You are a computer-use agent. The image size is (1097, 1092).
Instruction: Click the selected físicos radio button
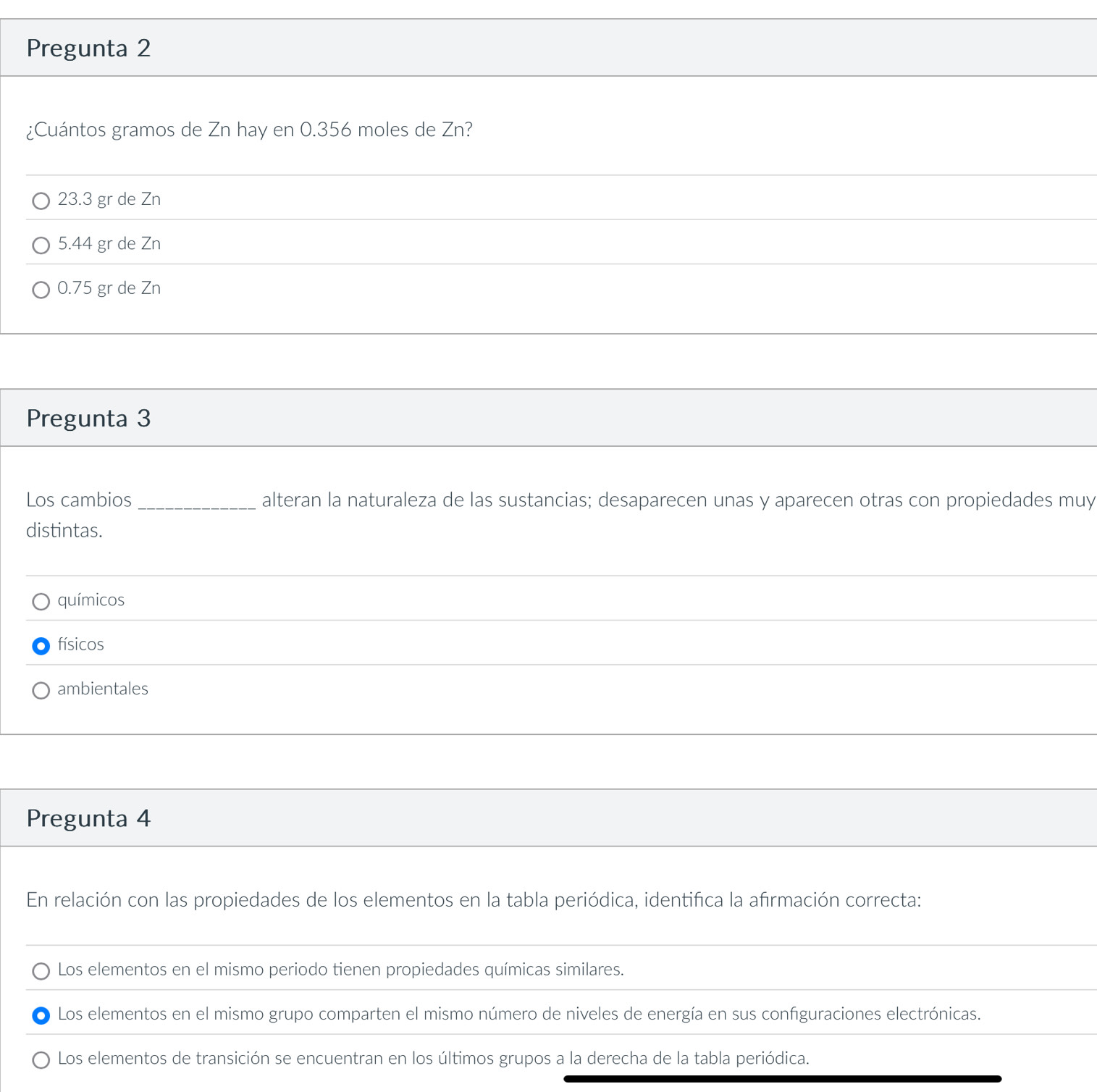(x=41, y=646)
